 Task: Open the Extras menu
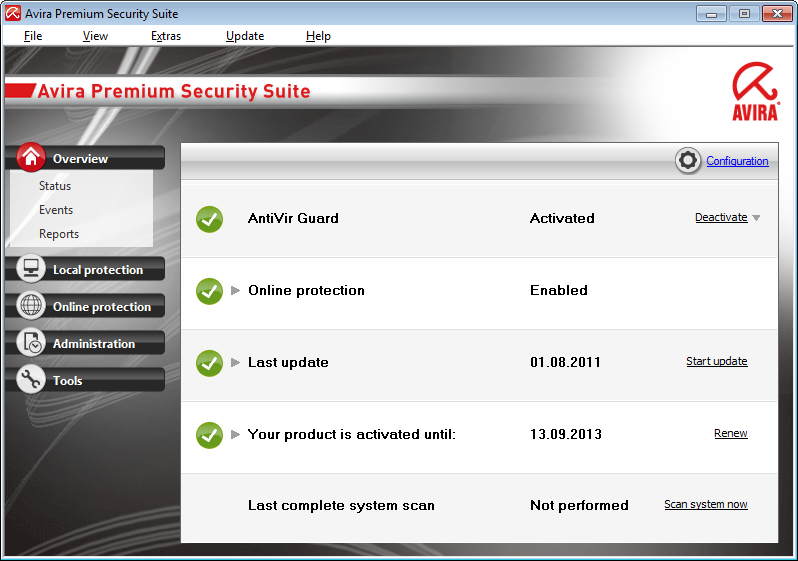pos(166,36)
